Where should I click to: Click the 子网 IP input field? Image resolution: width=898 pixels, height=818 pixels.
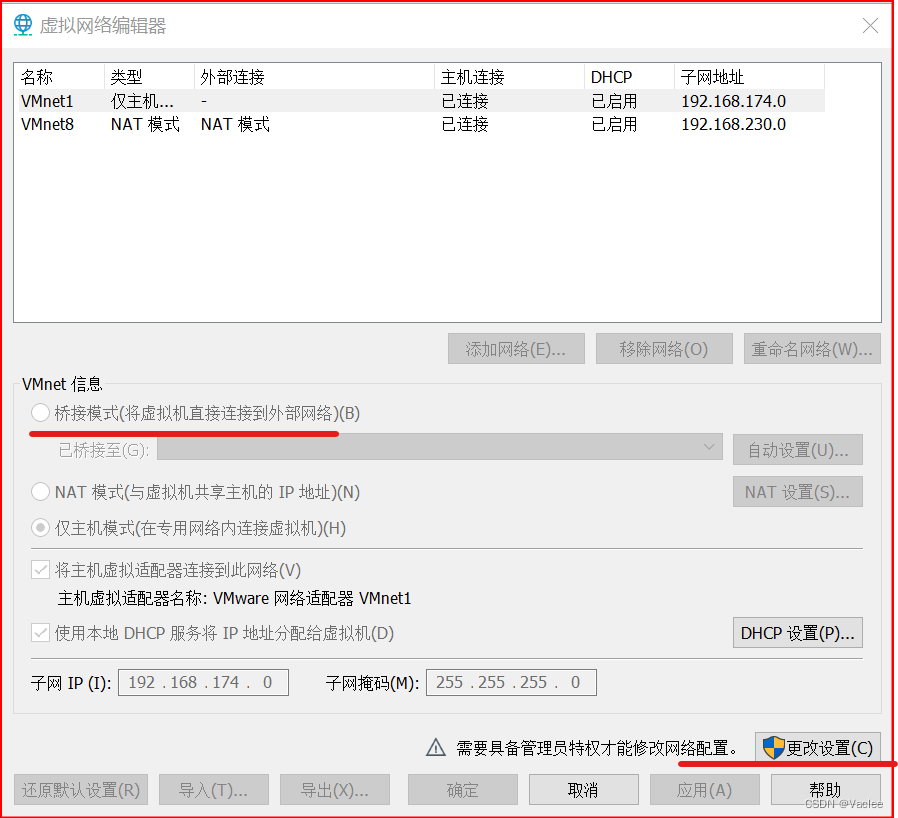(x=203, y=682)
